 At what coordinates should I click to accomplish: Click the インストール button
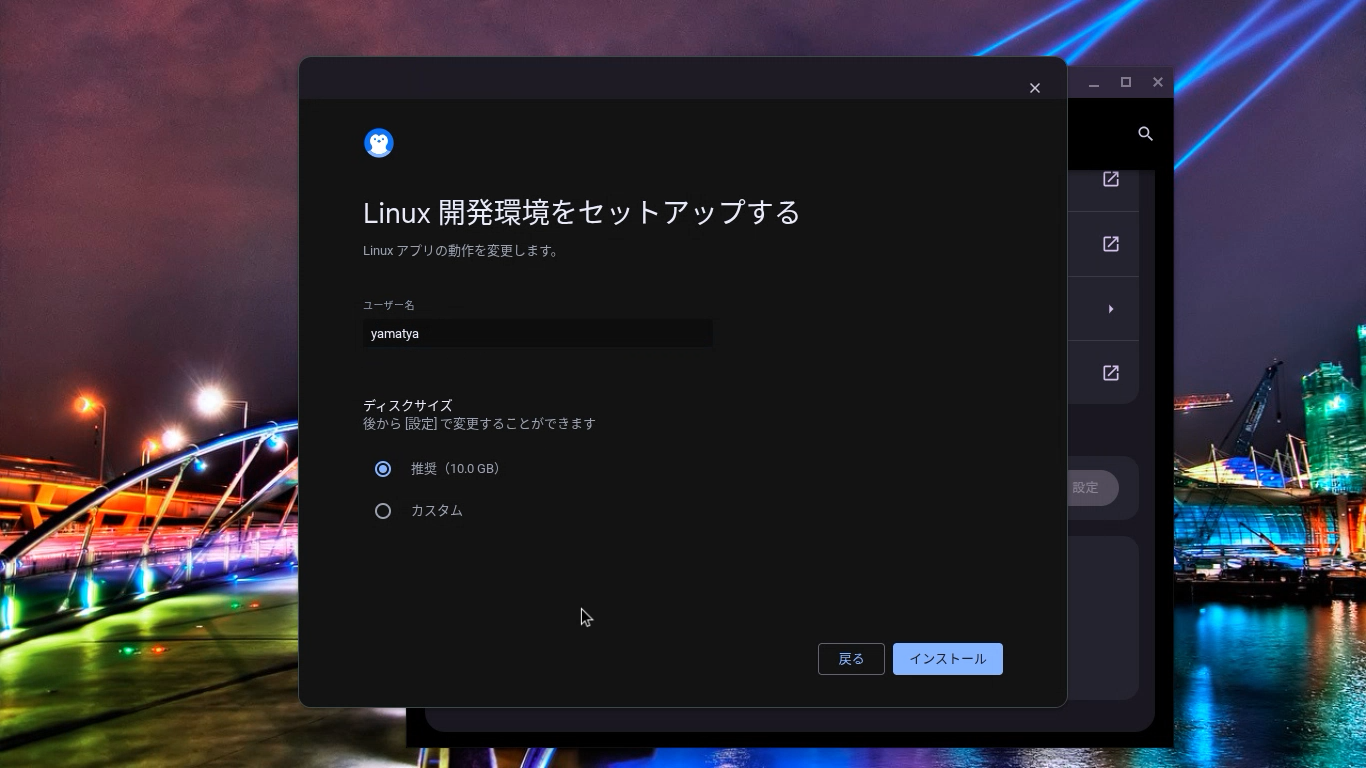pyautogui.click(x=947, y=658)
